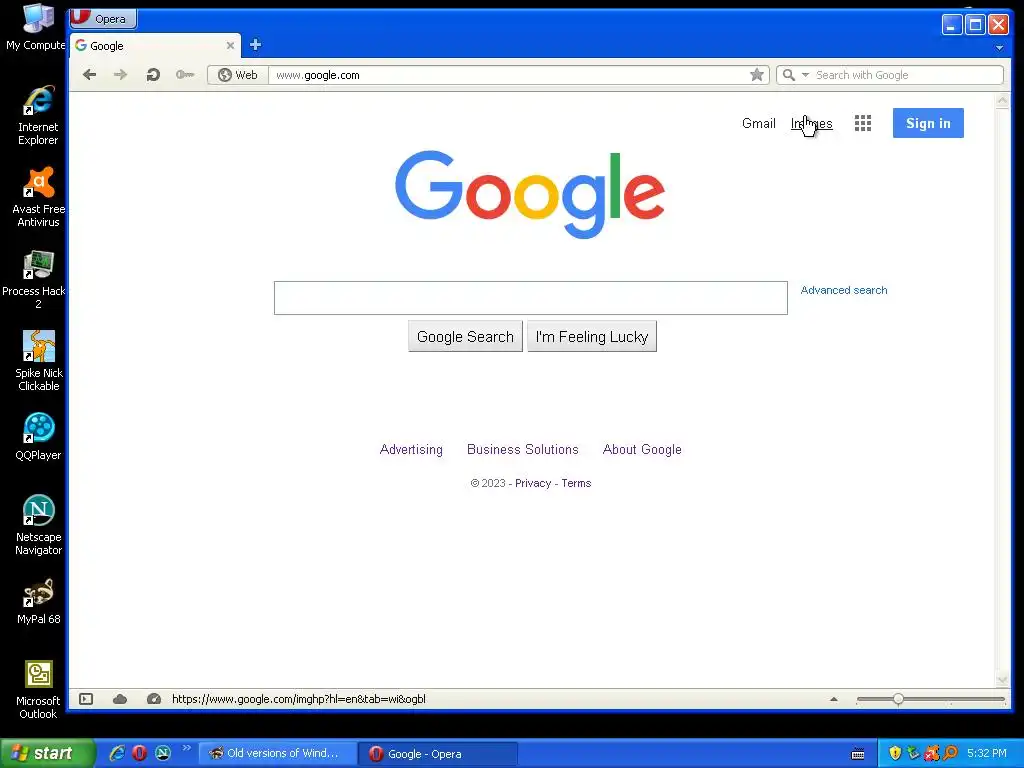Click the Sign in button

coord(928,123)
